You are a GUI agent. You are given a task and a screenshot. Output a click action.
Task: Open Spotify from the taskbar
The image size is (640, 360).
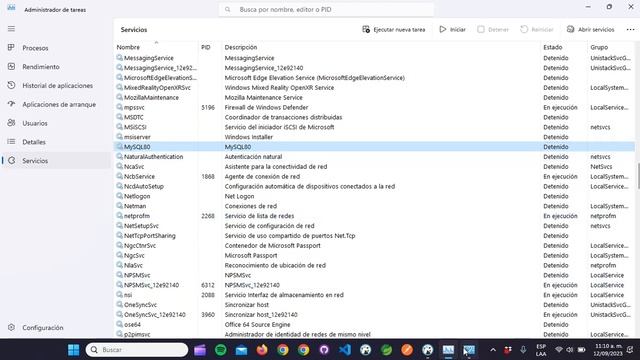(220, 350)
